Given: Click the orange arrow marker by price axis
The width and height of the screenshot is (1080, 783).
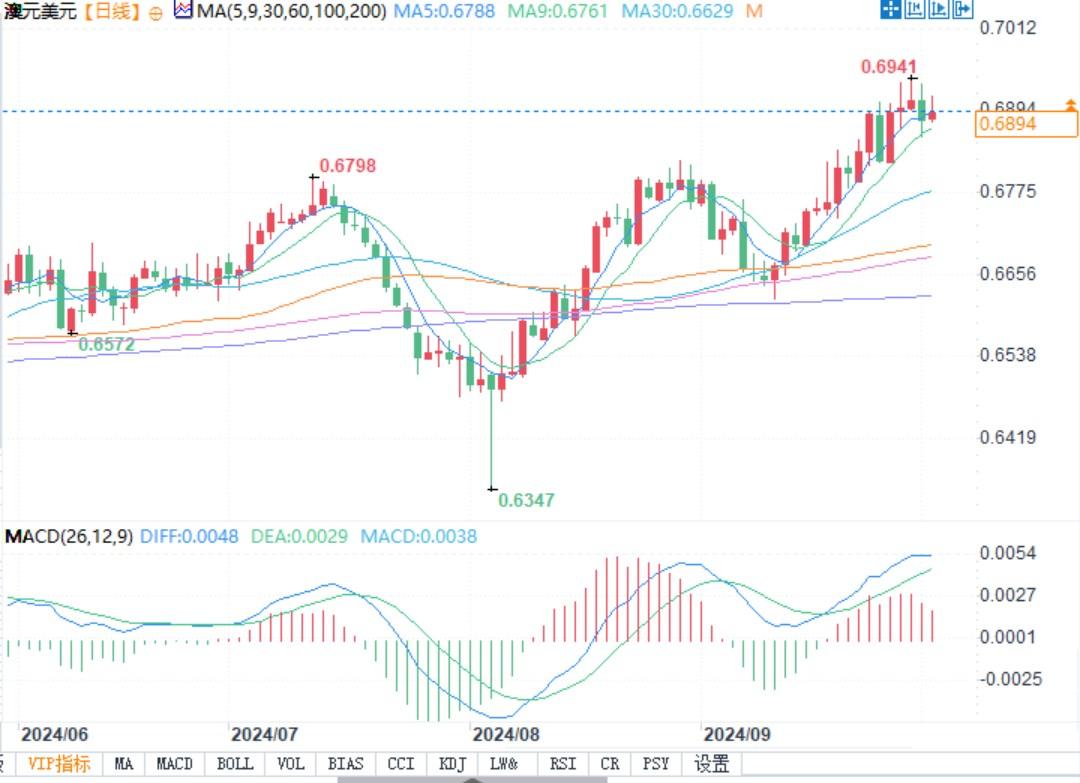Looking at the screenshot, I should [x=1070, y=105].
